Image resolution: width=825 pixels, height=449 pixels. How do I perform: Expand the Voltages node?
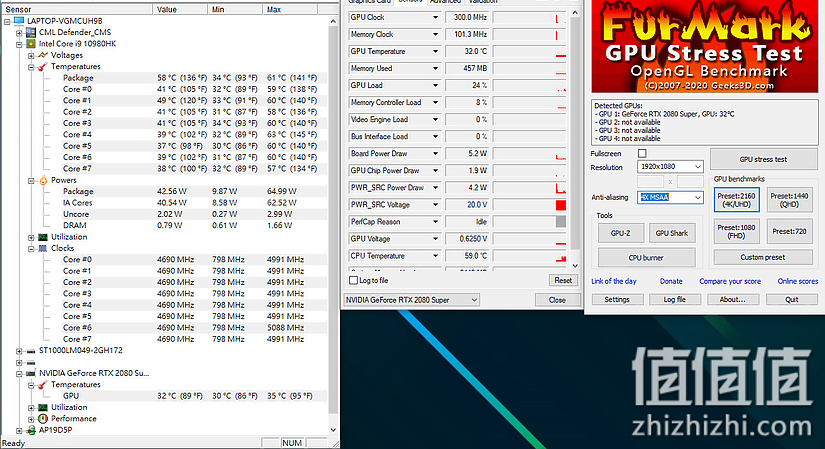coord(31,55)
